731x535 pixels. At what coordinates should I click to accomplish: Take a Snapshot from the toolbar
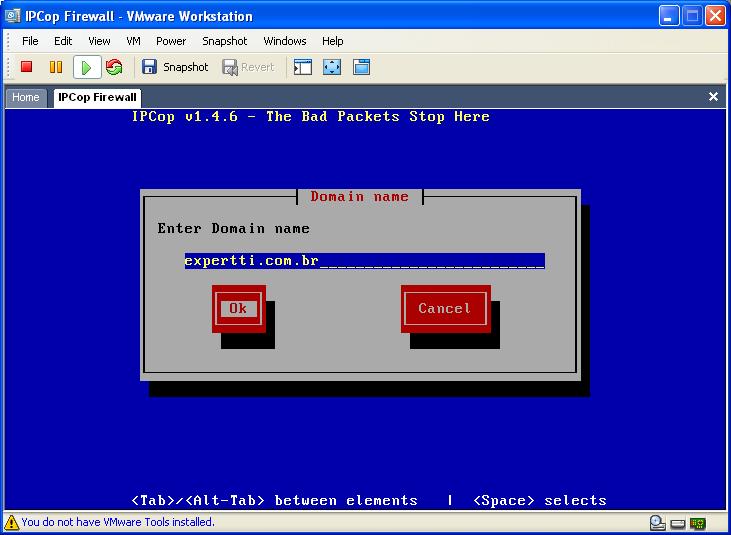pyautogui.click(x=175, y=67)
